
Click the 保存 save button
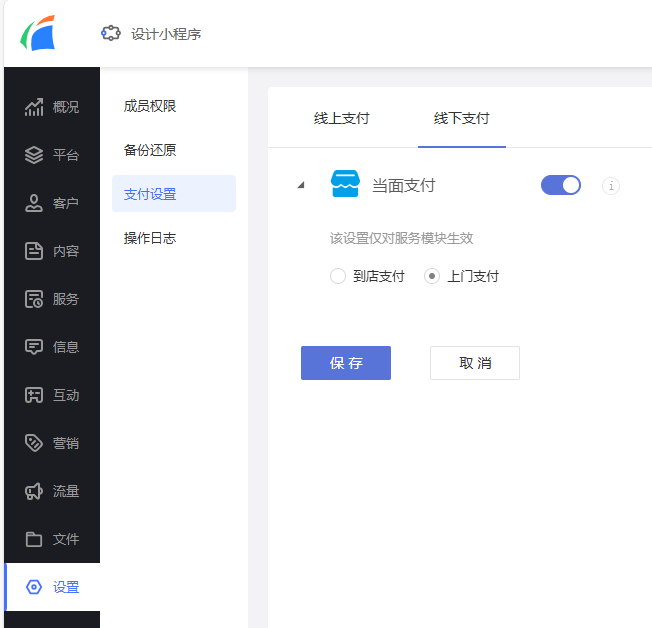click(346, 363)
